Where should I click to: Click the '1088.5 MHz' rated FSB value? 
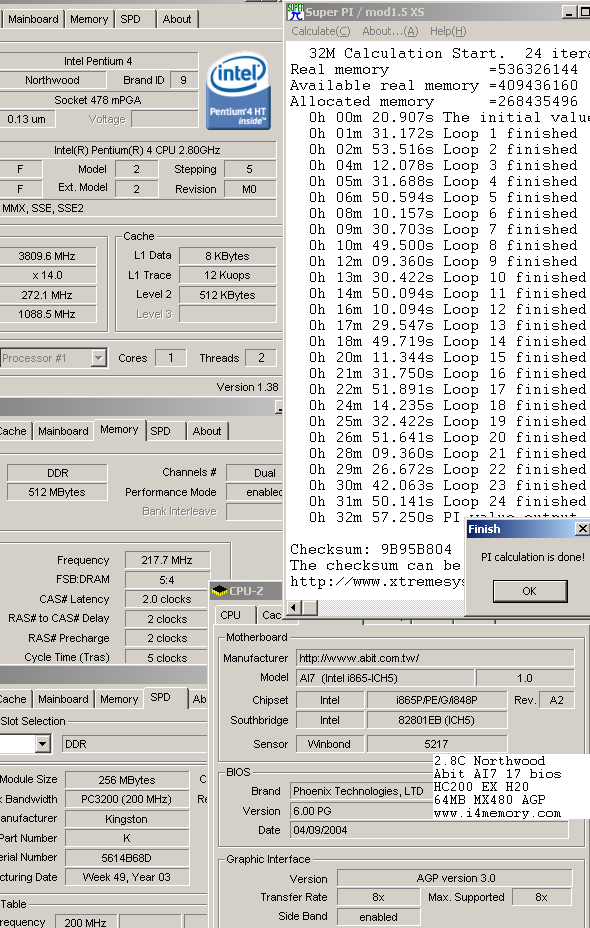tap(47, 314)
